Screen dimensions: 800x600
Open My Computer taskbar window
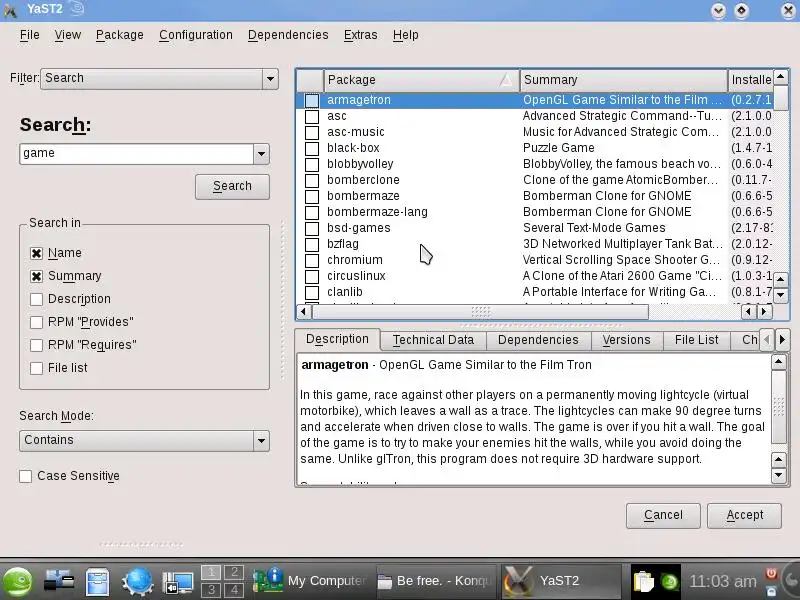311,581
